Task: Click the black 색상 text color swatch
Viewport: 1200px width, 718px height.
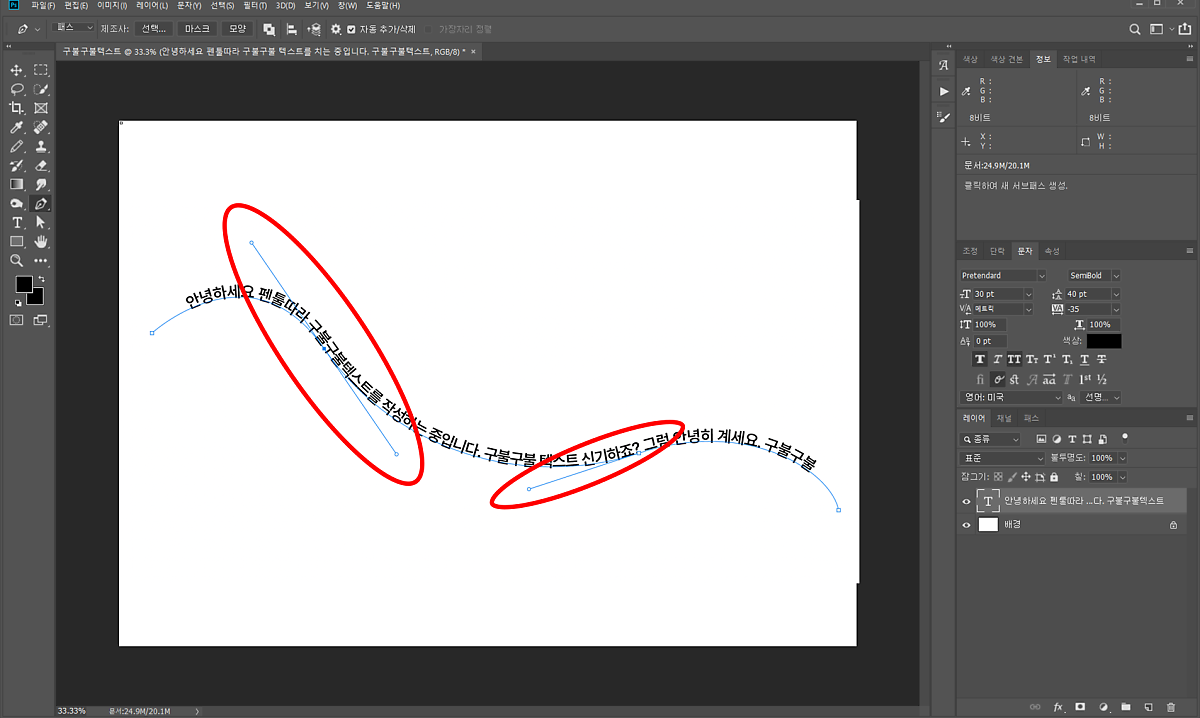Action: click(1104, 341)
